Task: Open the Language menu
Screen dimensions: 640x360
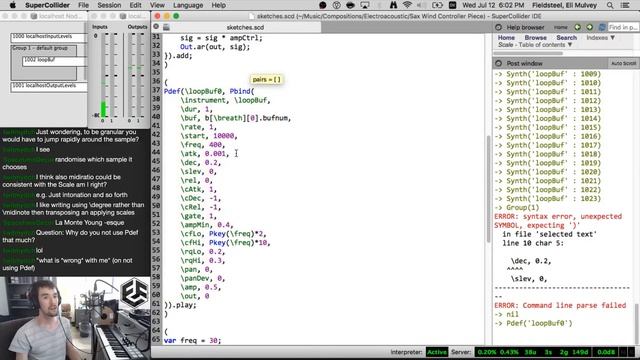Action: (188, 5)
